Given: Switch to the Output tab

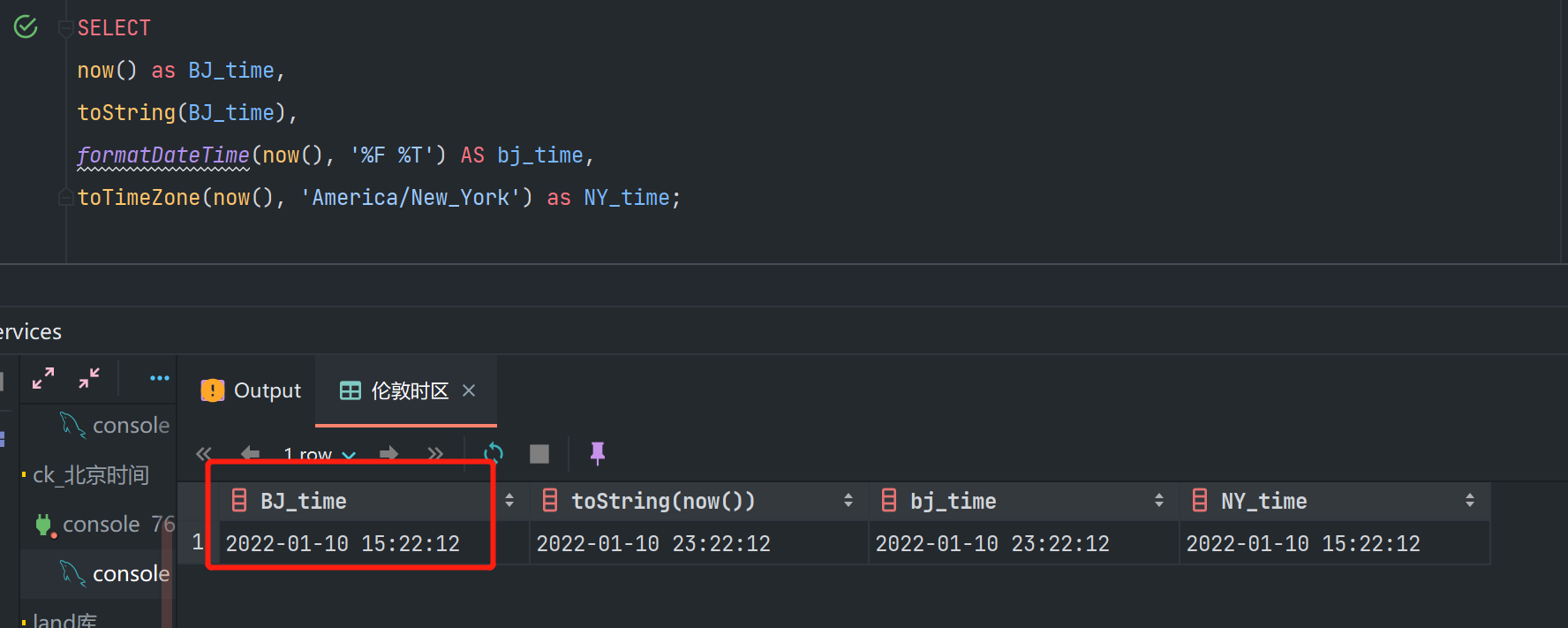Looking at the screenshot, I should (251, 390).
